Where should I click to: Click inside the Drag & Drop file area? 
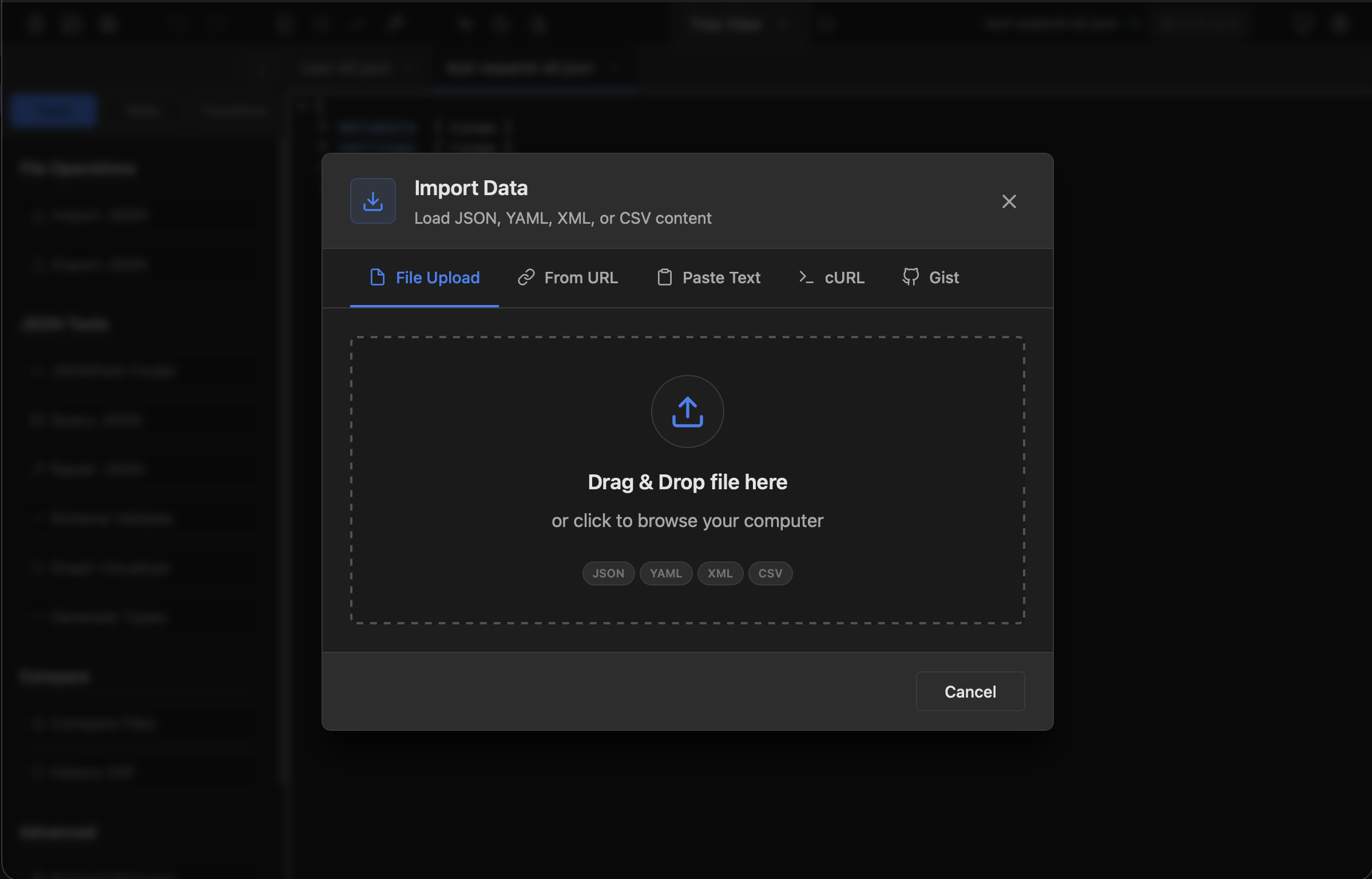click(687, 481)
